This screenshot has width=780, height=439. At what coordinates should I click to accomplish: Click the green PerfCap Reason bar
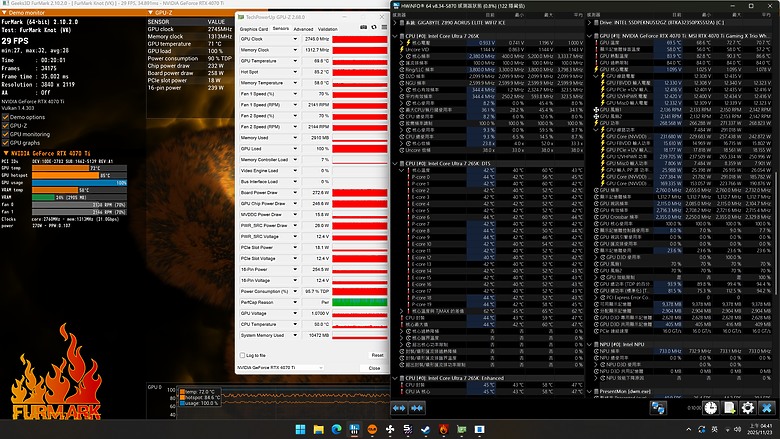coord(360,302)
